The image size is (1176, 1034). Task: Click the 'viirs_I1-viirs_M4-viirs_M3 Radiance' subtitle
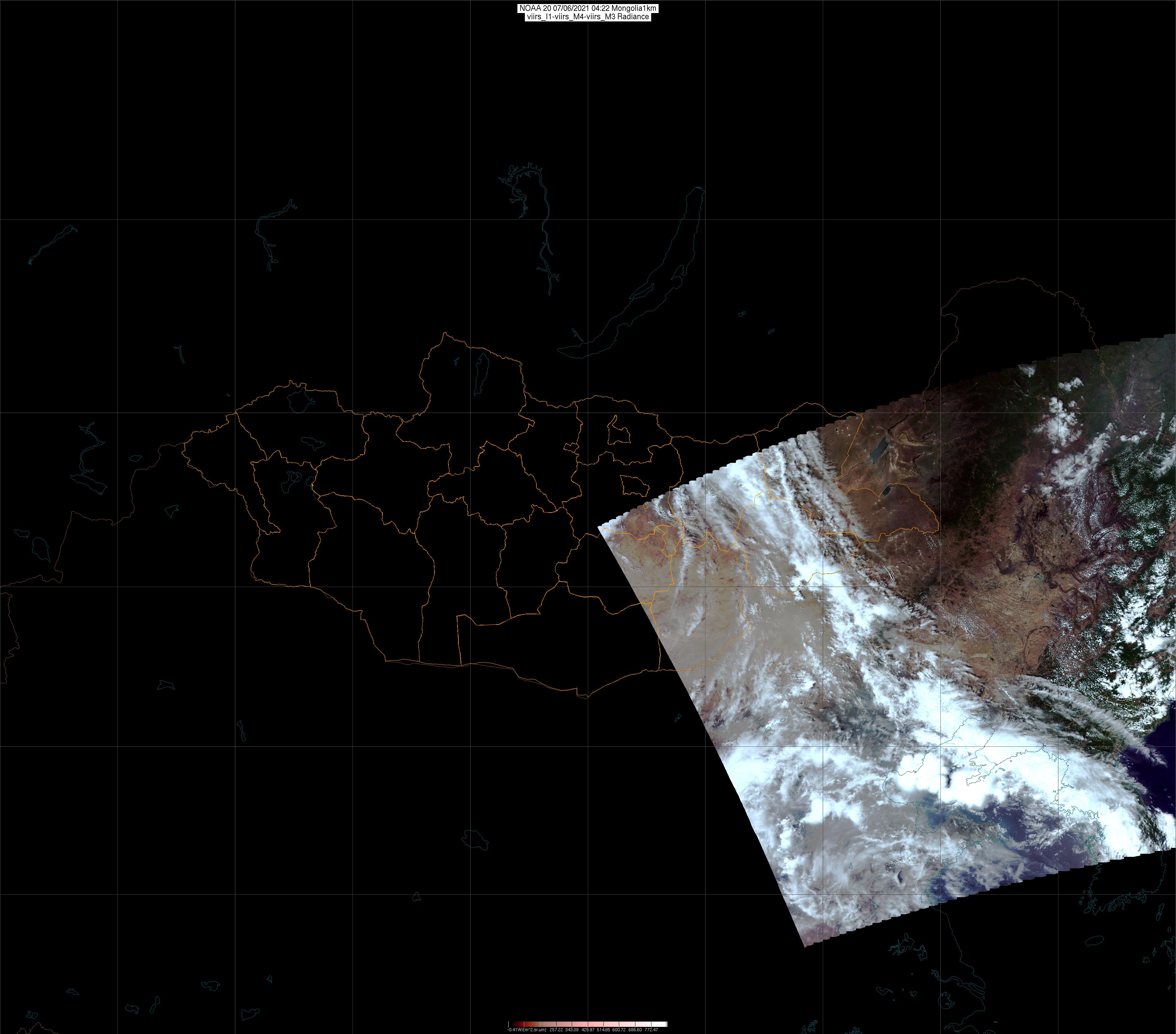(588, 17)
